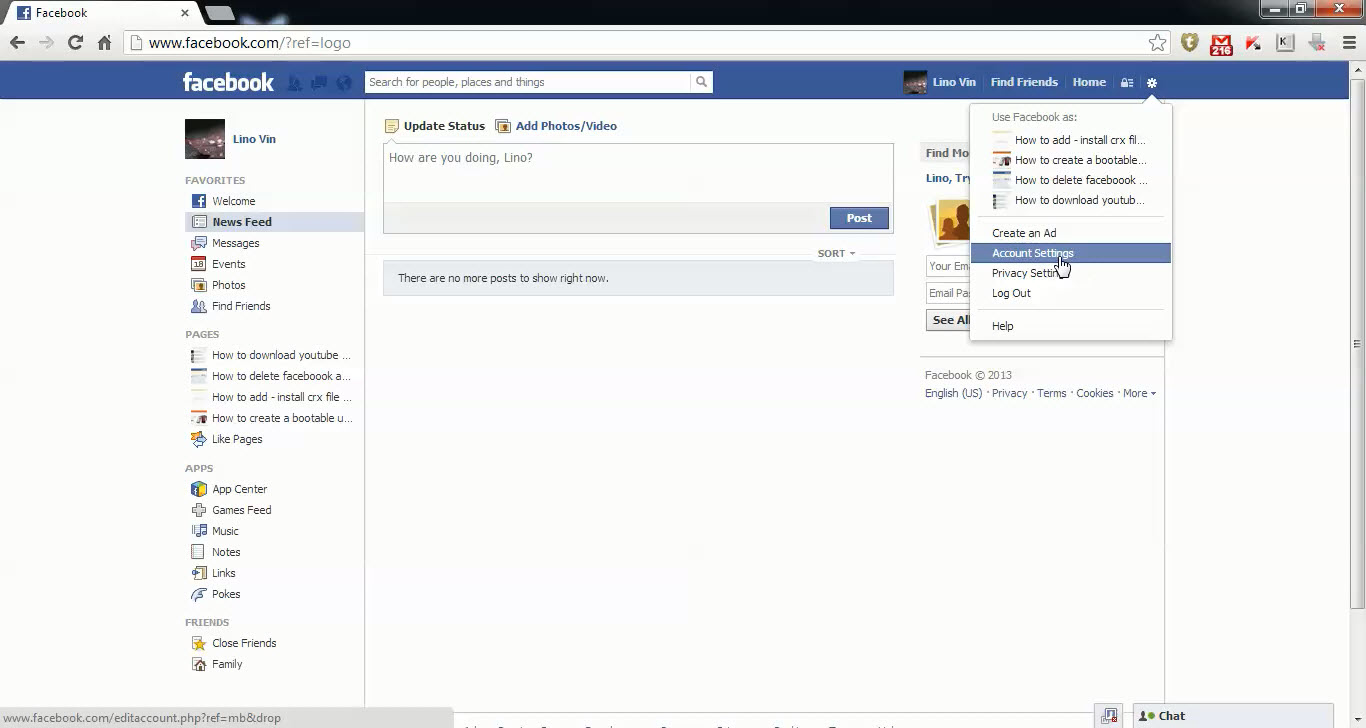Click the Cookies footer link
This screenshot has width=1366, height=728.
pos(1094,393)
